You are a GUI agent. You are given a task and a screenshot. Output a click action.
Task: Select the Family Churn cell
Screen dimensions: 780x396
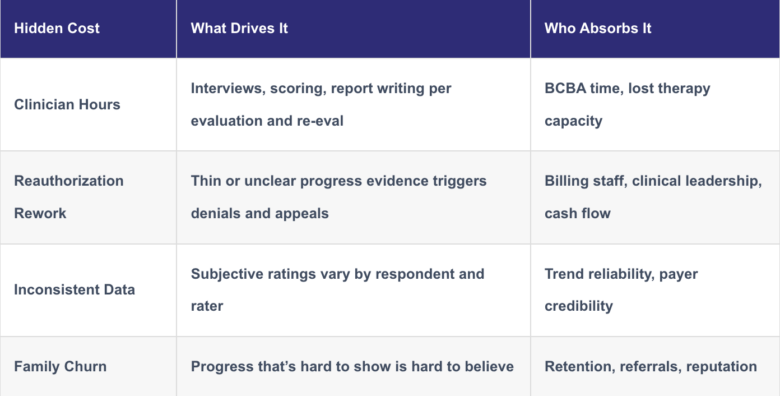pos(88,367)
